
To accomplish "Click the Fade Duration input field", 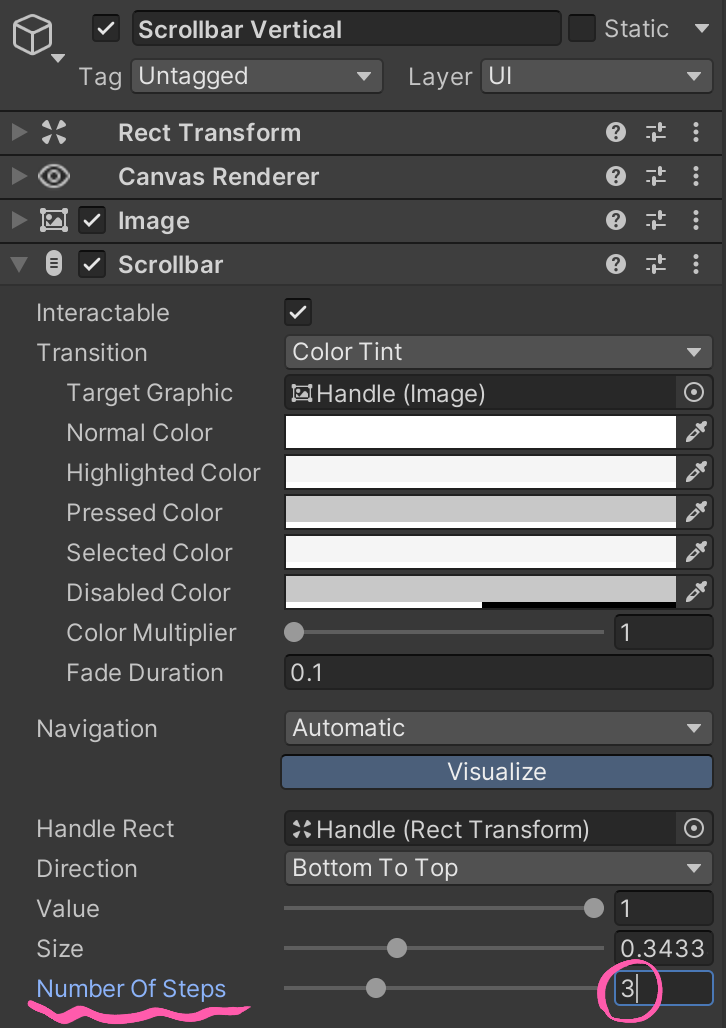I will coord(497,673).
